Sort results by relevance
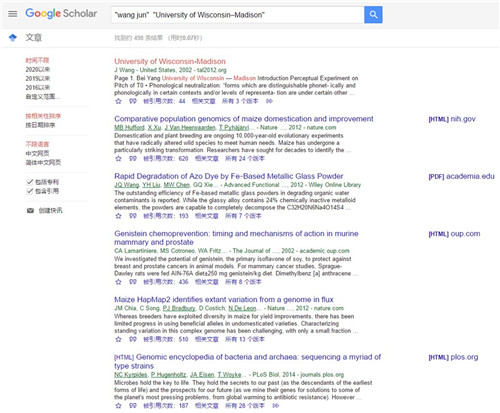The width and height of the screenshot is (500, 413). [x=43, y=116]
